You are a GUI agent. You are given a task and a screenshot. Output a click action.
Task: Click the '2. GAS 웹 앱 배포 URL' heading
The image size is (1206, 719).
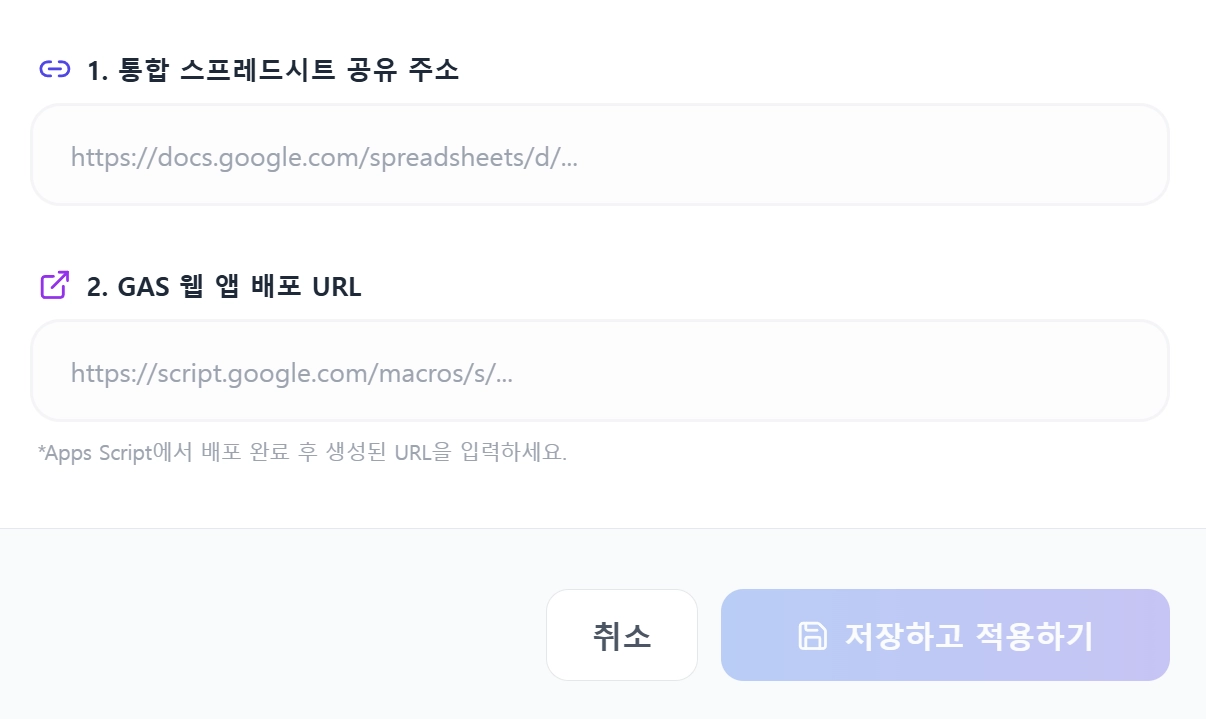click(224, 286)
